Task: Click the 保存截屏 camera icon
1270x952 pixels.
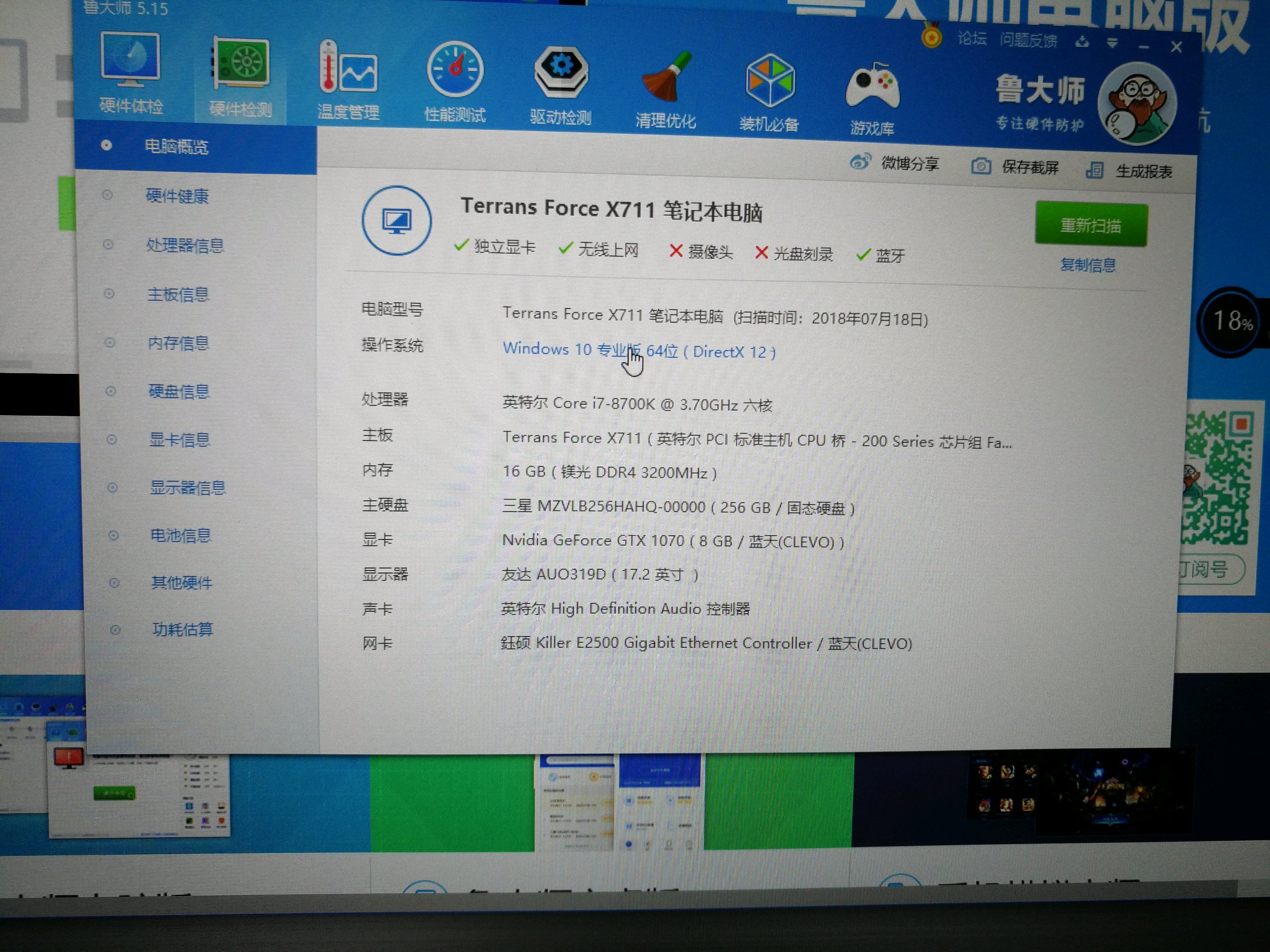Action: point(980,166)
